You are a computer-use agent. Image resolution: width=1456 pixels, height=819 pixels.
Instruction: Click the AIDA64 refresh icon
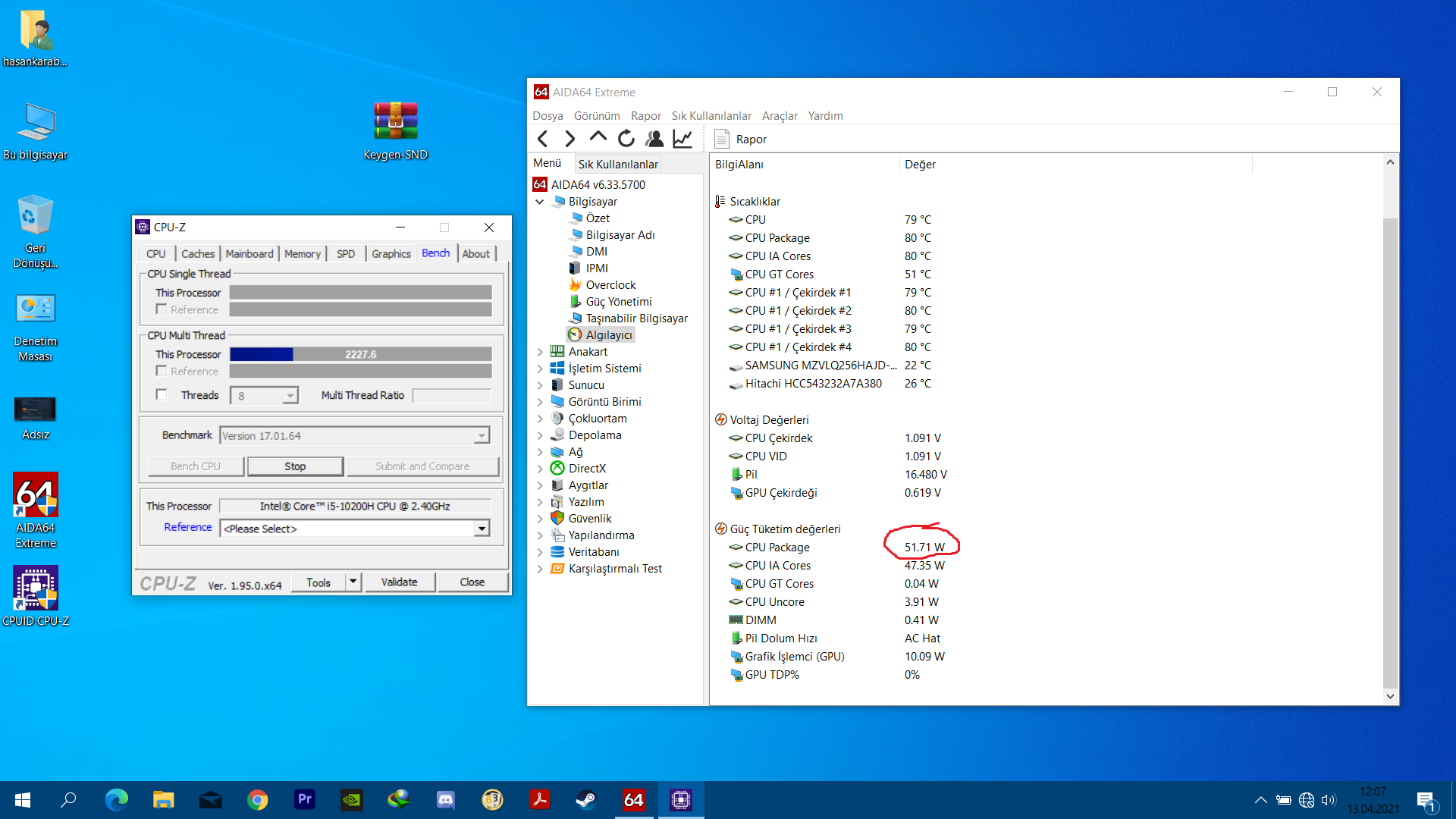[x=626, y=139]
